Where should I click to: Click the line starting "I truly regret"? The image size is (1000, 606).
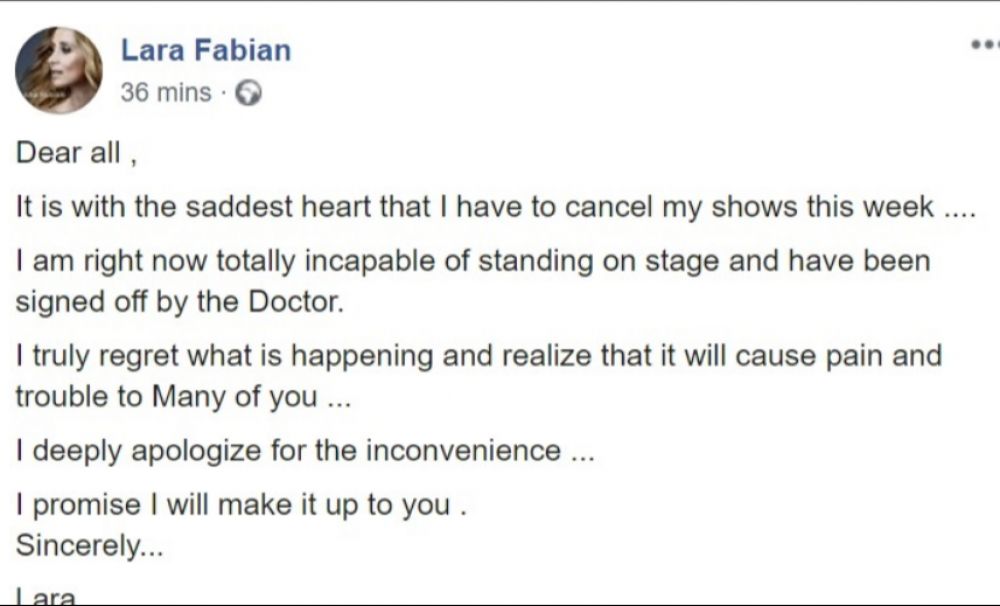(x=478, y=356)
